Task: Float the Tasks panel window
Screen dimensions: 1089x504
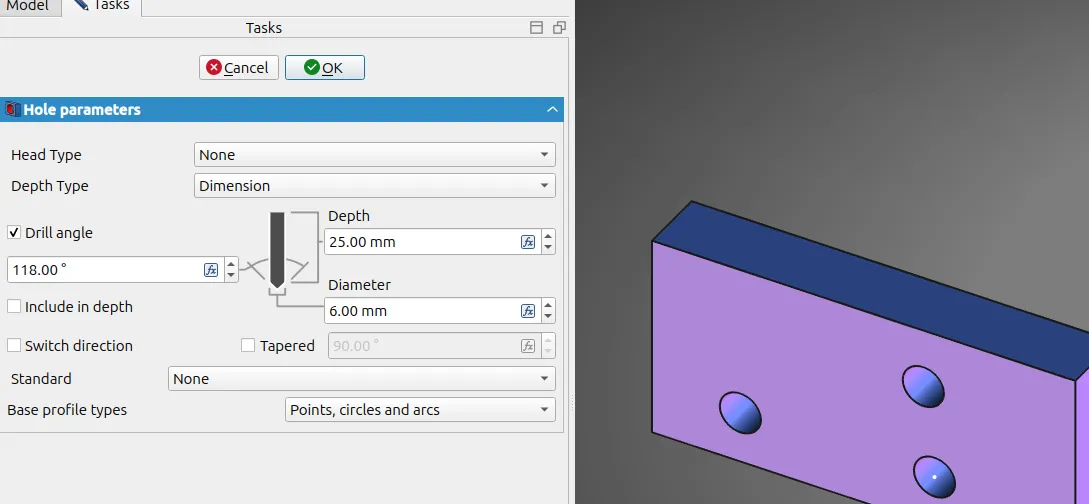Action: click(x=559, y=28)
